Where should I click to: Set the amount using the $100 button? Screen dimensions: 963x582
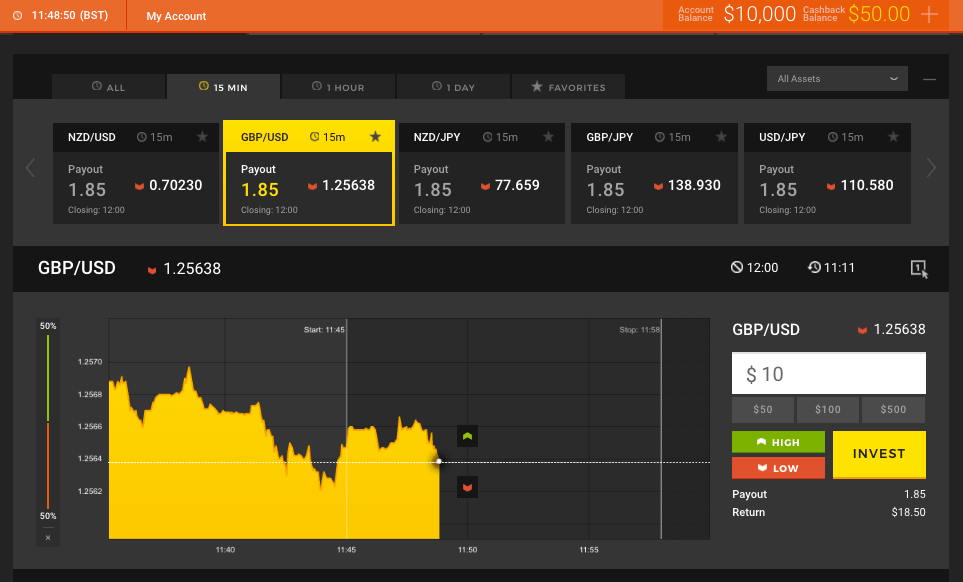(827, 409)
